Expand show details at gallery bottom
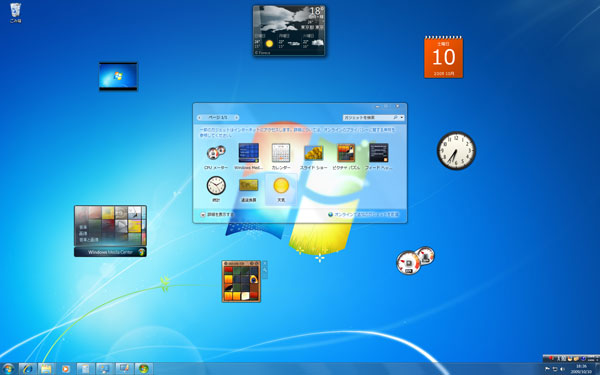This screenshot has width=600, height=375. tap(217, 215)
